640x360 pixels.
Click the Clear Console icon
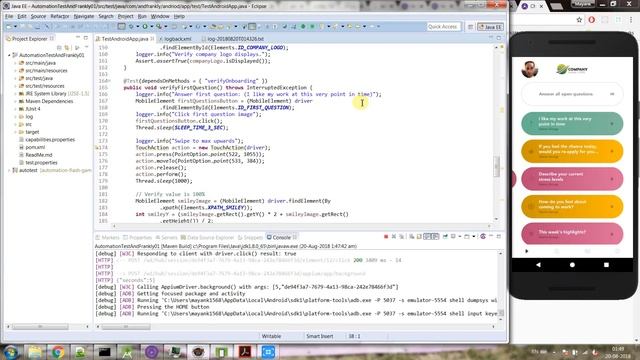(412, 237)
